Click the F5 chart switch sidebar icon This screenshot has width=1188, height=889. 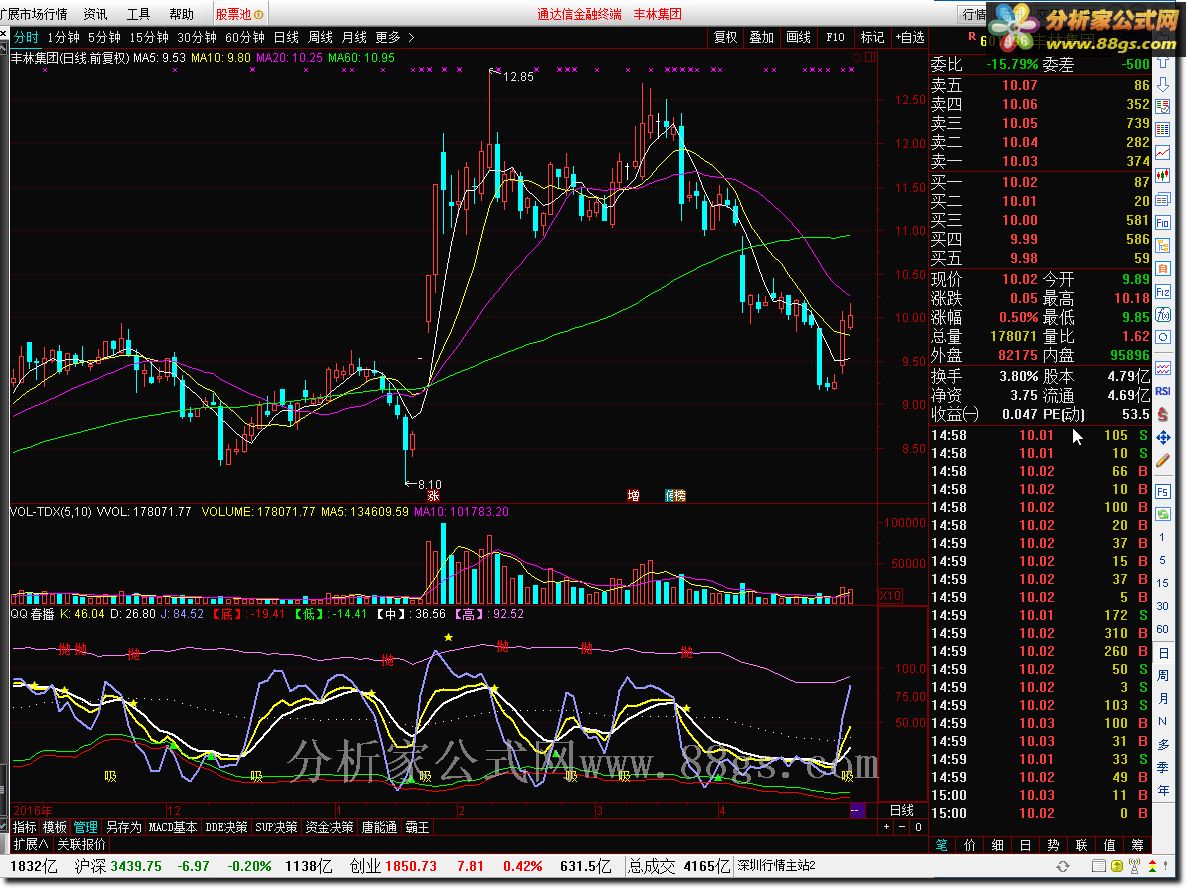point(1162,491)
